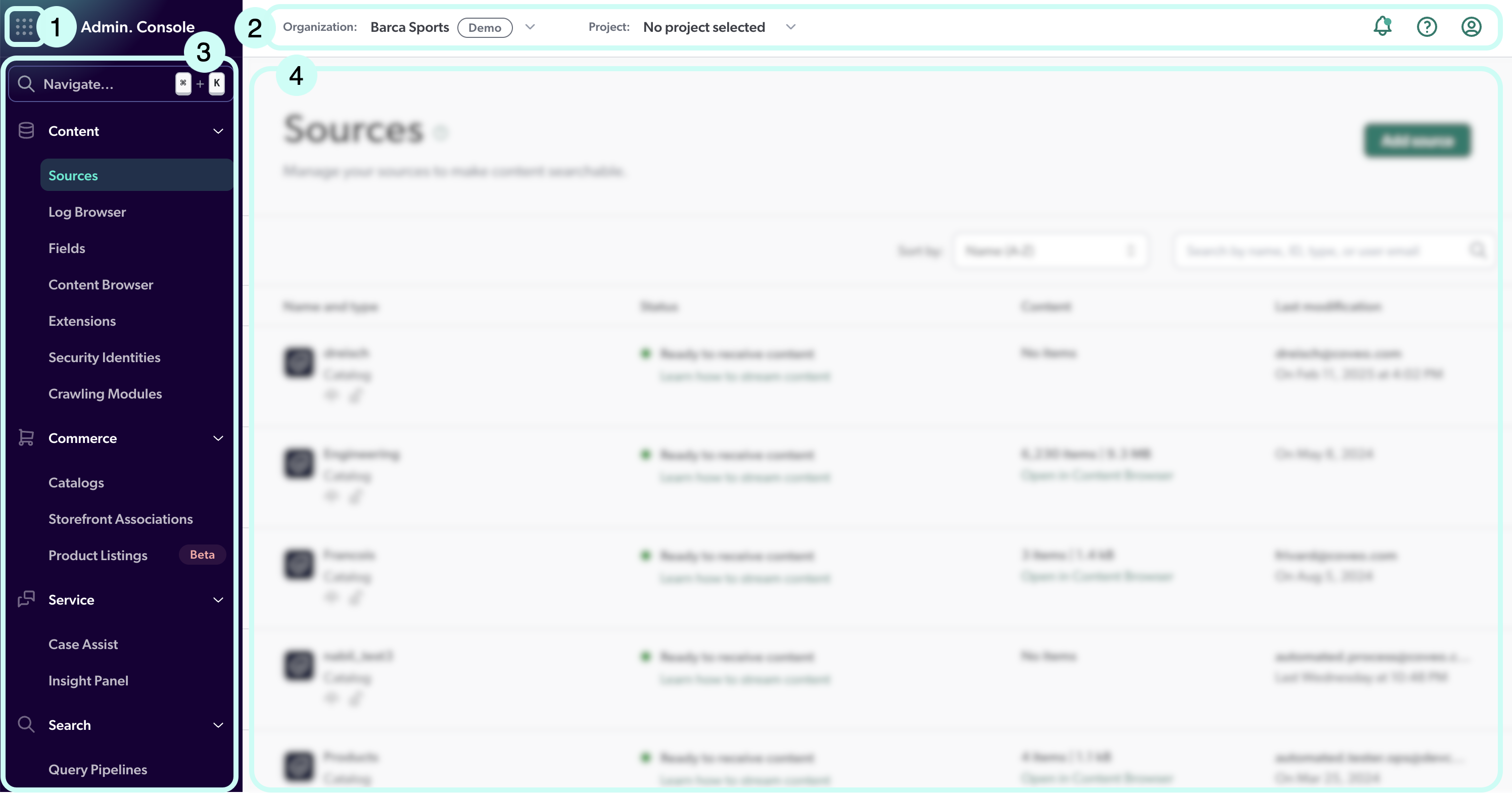Image resolution: width=1512 pixels, height=793 pixels.
Task: Open Case Assist page
Action: coord(83,644)
